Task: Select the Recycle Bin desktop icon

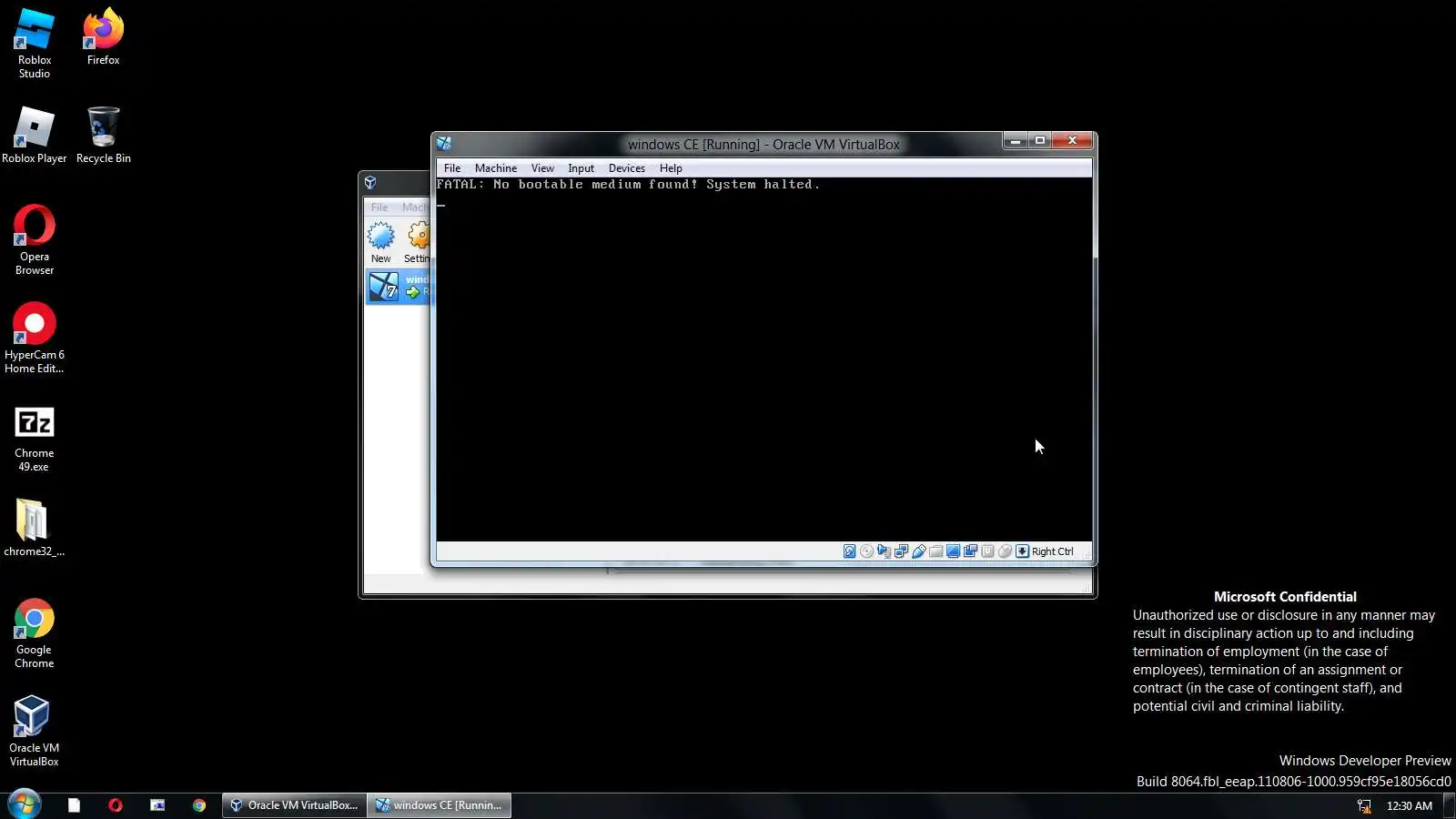Action: click(x=103, y=135)
